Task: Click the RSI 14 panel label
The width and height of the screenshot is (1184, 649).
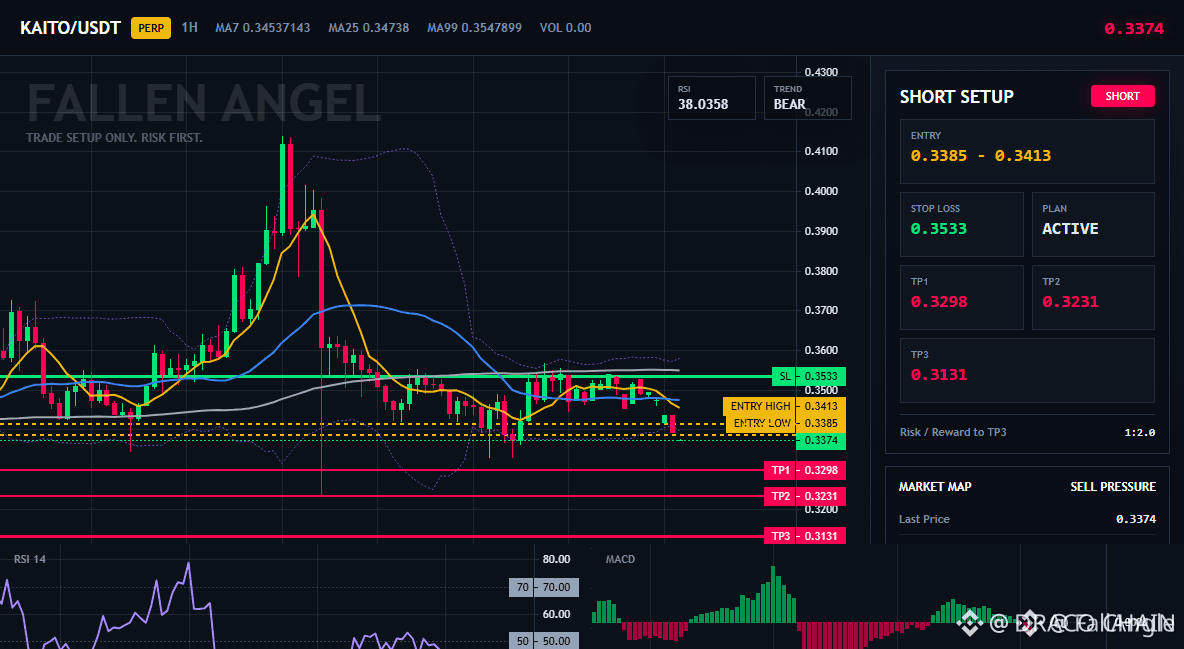Action: coord(29,559)
